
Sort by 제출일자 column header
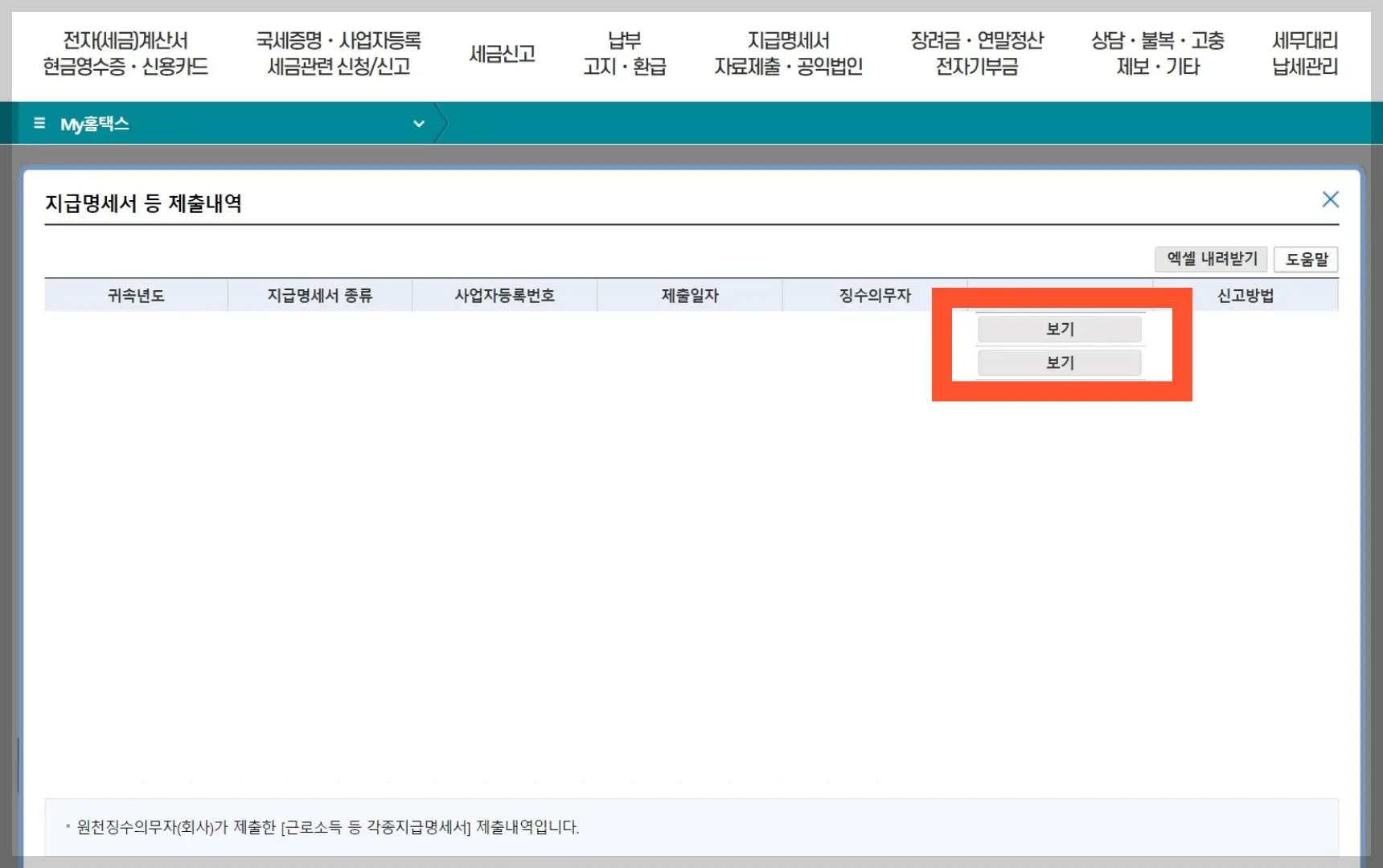click(x=689, y=294)
